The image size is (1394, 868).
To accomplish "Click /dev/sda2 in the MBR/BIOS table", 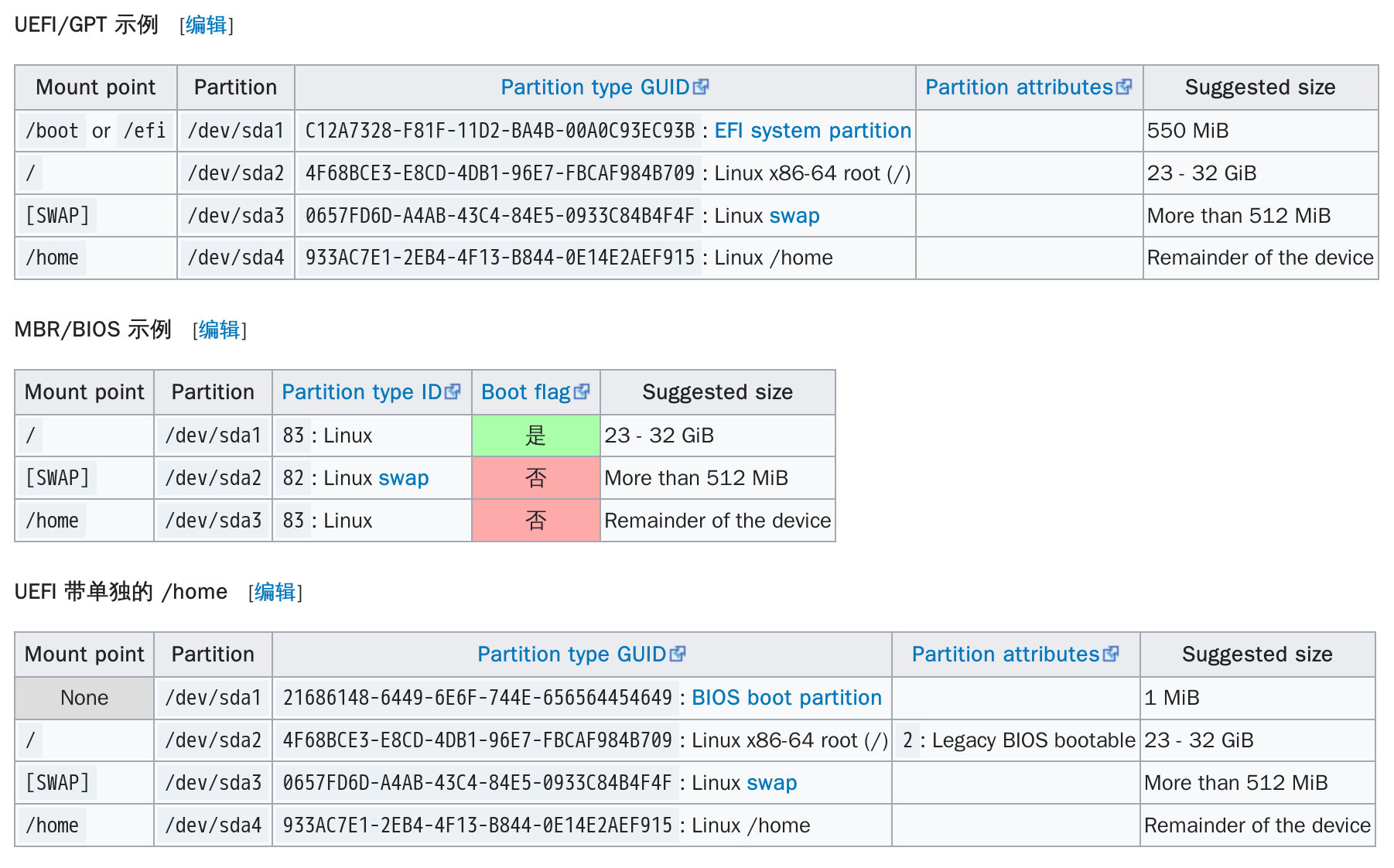I will click(x=214, y=478).
